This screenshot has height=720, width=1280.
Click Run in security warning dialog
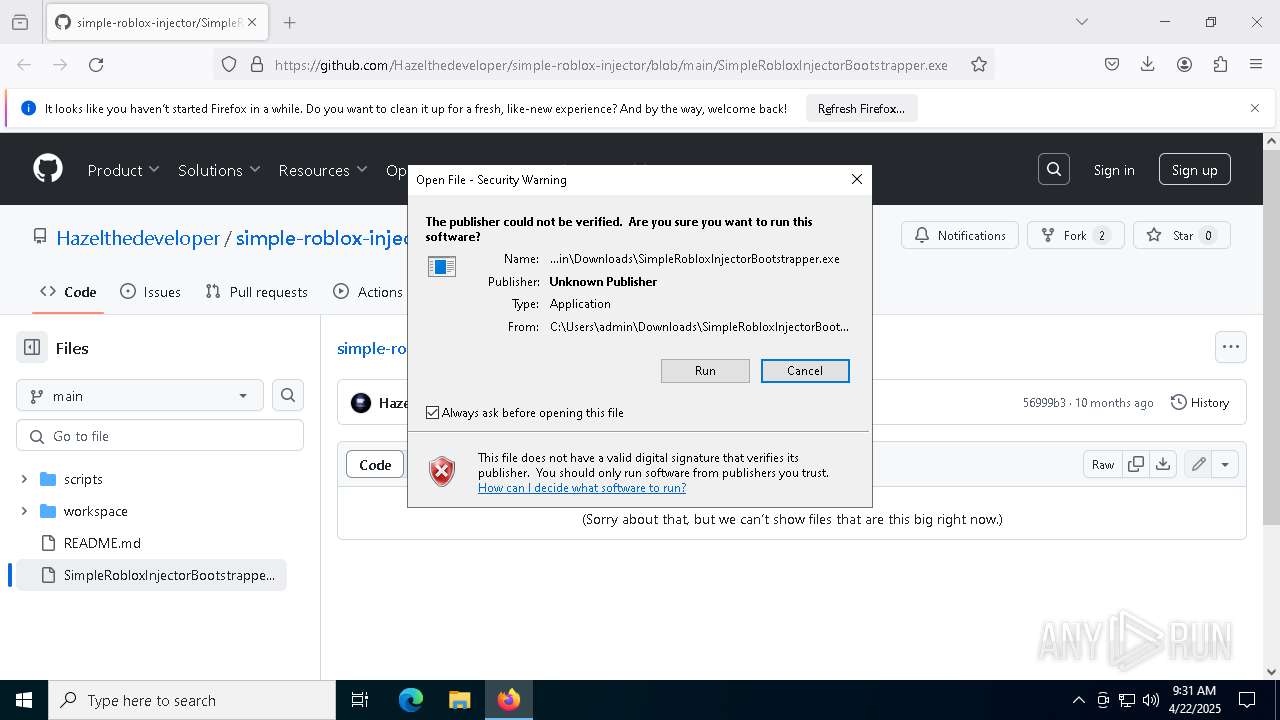pos(705,370)
